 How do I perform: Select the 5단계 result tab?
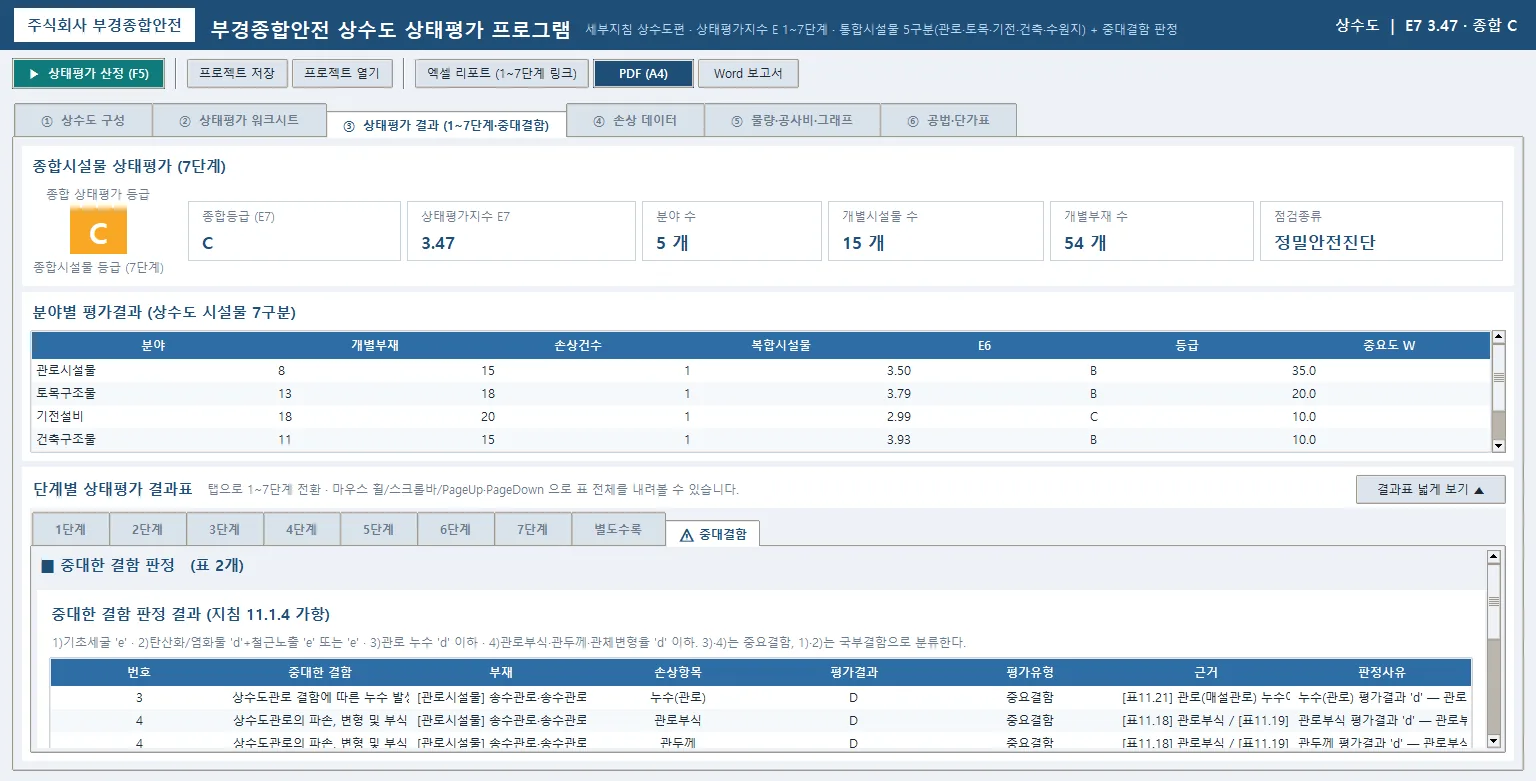point(379,529)
